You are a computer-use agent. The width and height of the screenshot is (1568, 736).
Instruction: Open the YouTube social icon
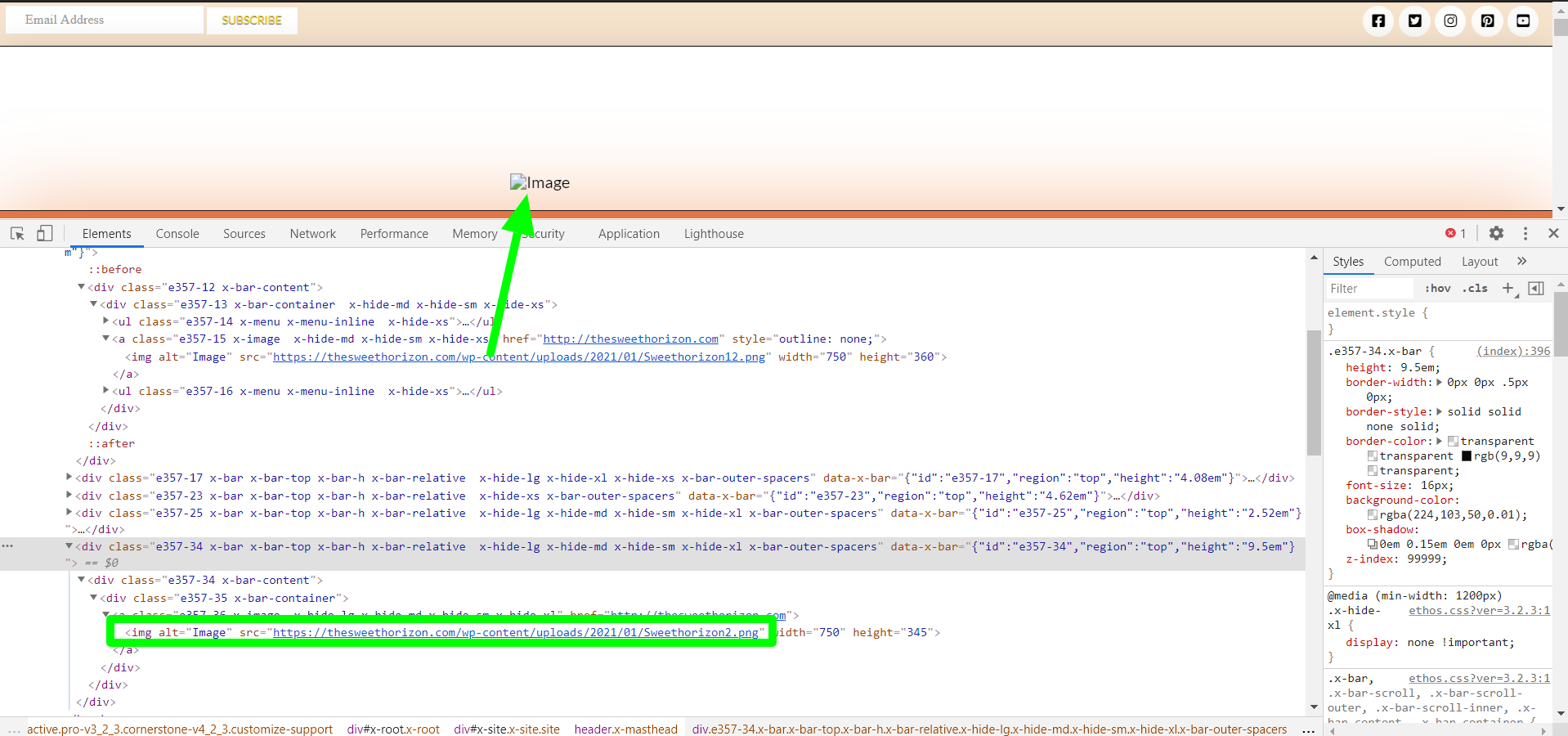tap(1523, 20)
